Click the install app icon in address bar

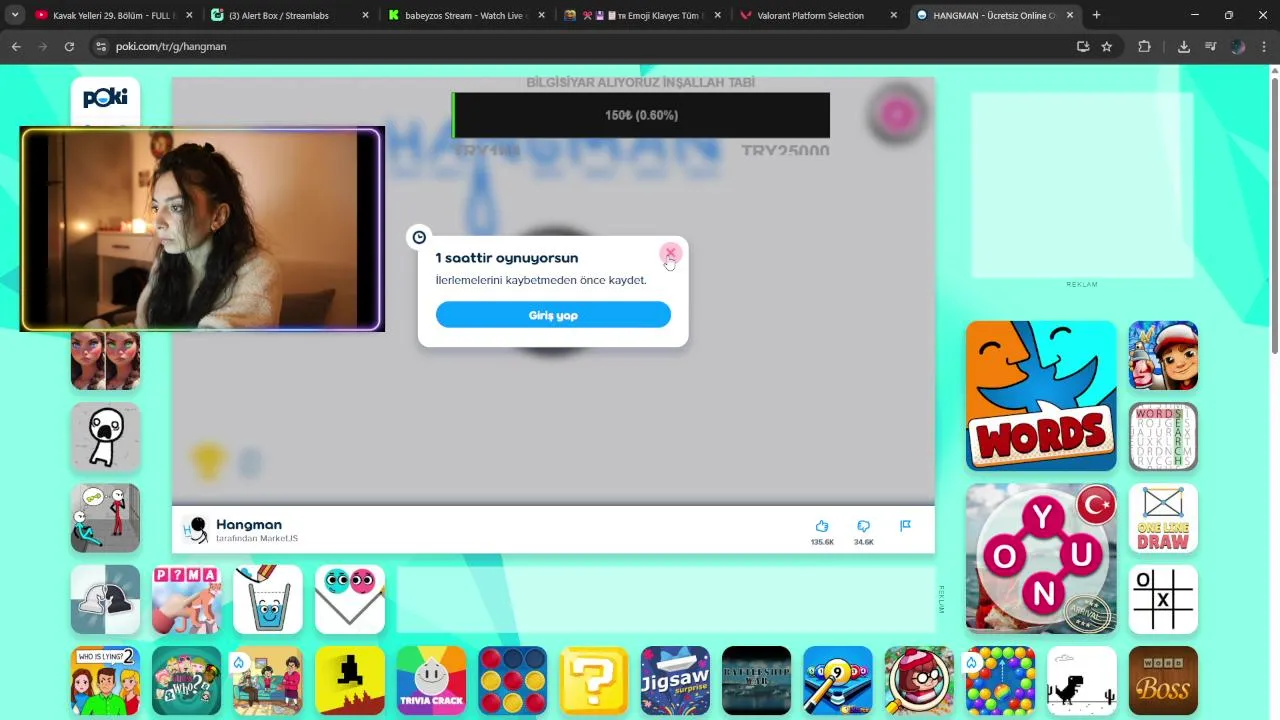pos(1082,46)
